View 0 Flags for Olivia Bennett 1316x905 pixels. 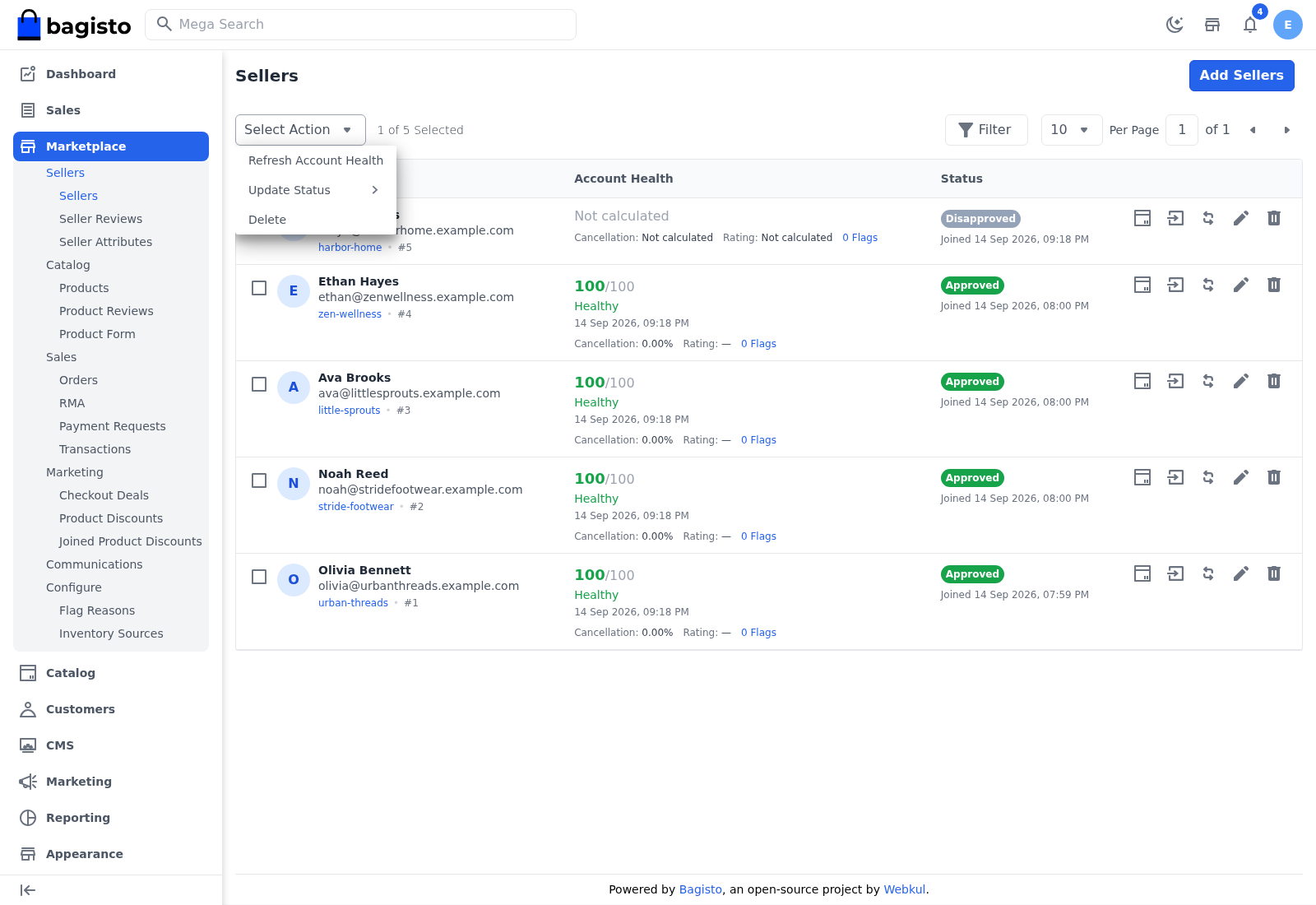[758, 633]
